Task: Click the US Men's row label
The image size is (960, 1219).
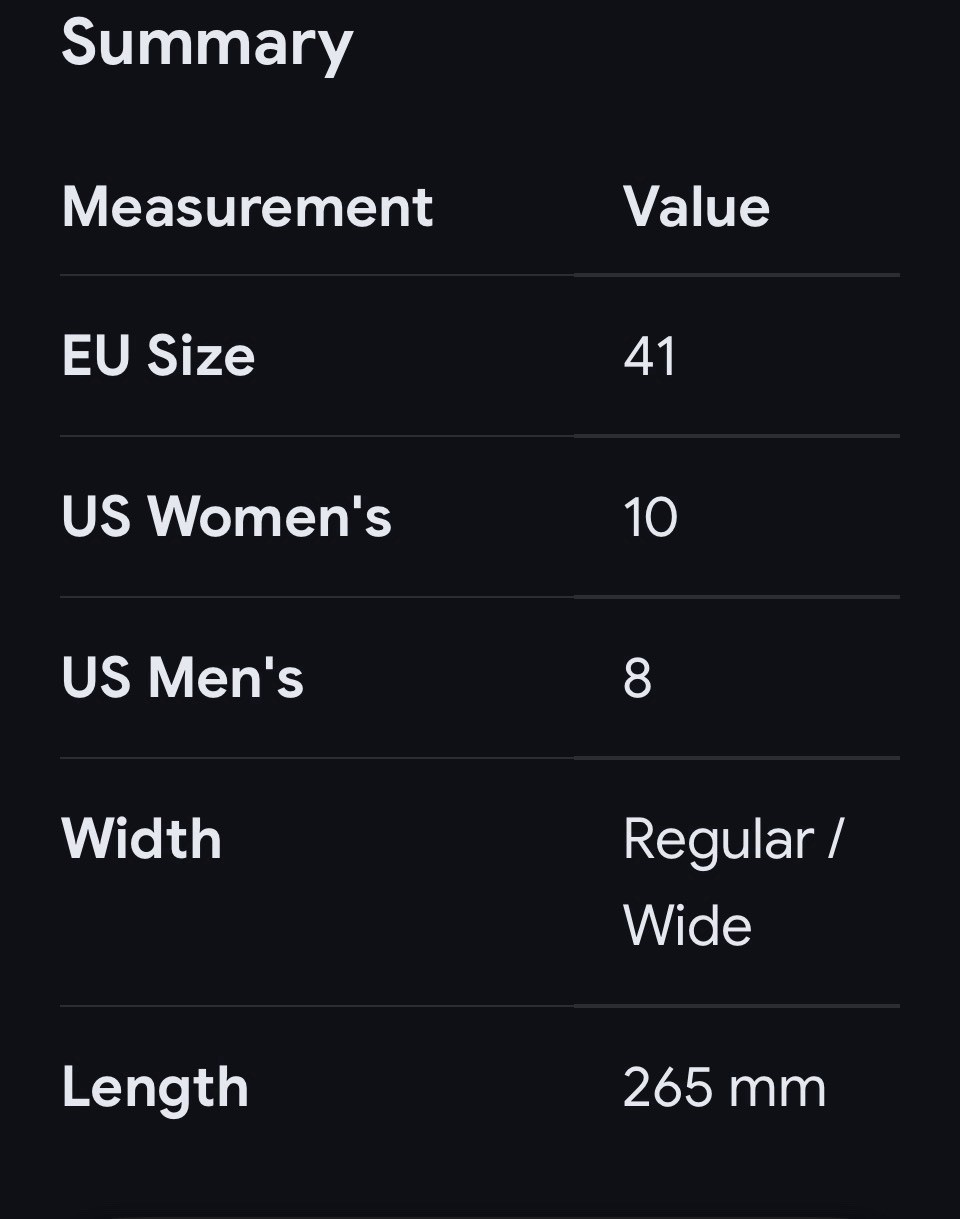Action: pyautogui.click(x=182, y=678)
